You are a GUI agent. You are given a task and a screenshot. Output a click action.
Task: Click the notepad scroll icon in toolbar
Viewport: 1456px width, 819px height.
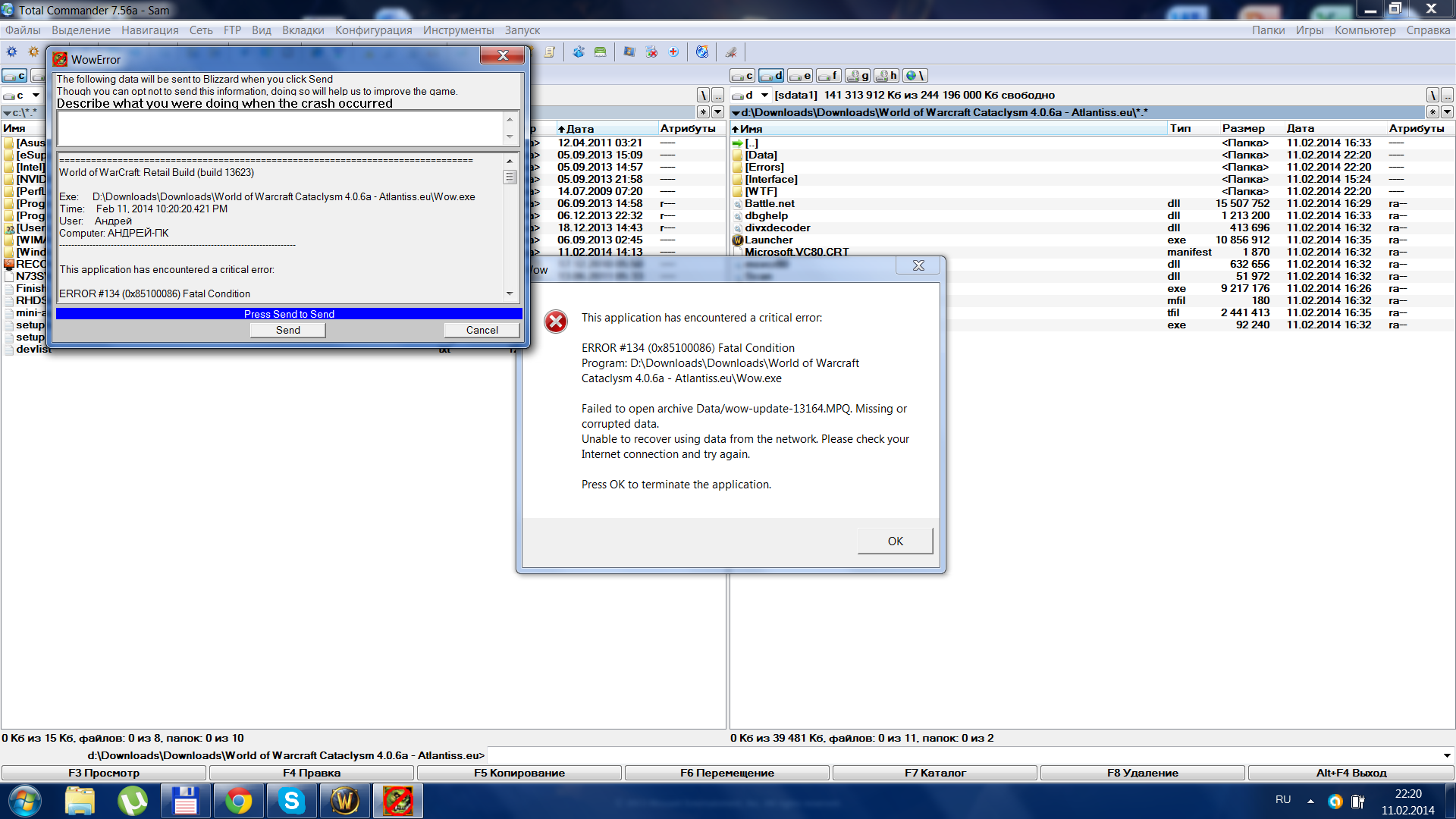coord(550,52)
